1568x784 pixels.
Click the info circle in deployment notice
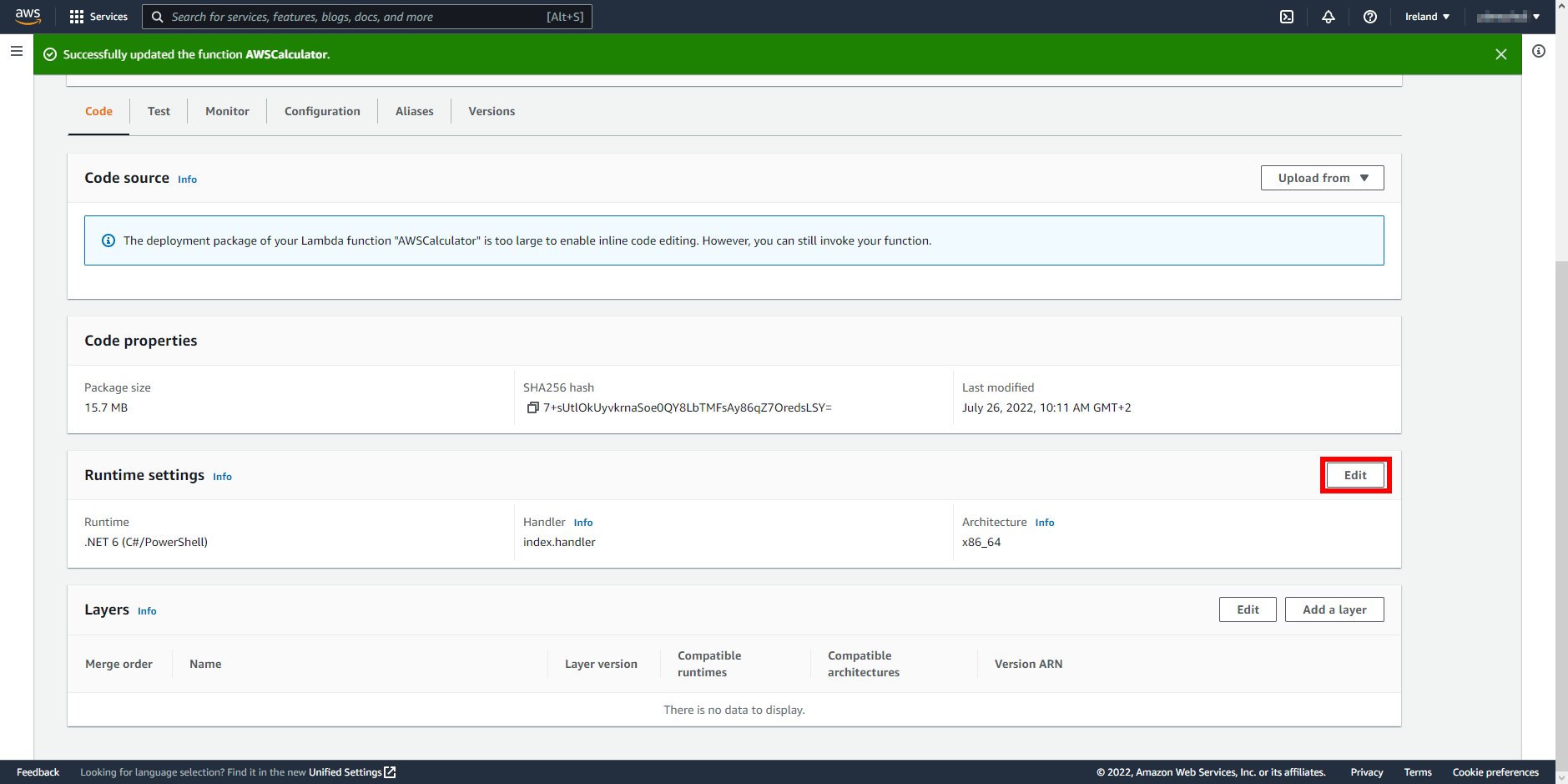pos(108,240)
